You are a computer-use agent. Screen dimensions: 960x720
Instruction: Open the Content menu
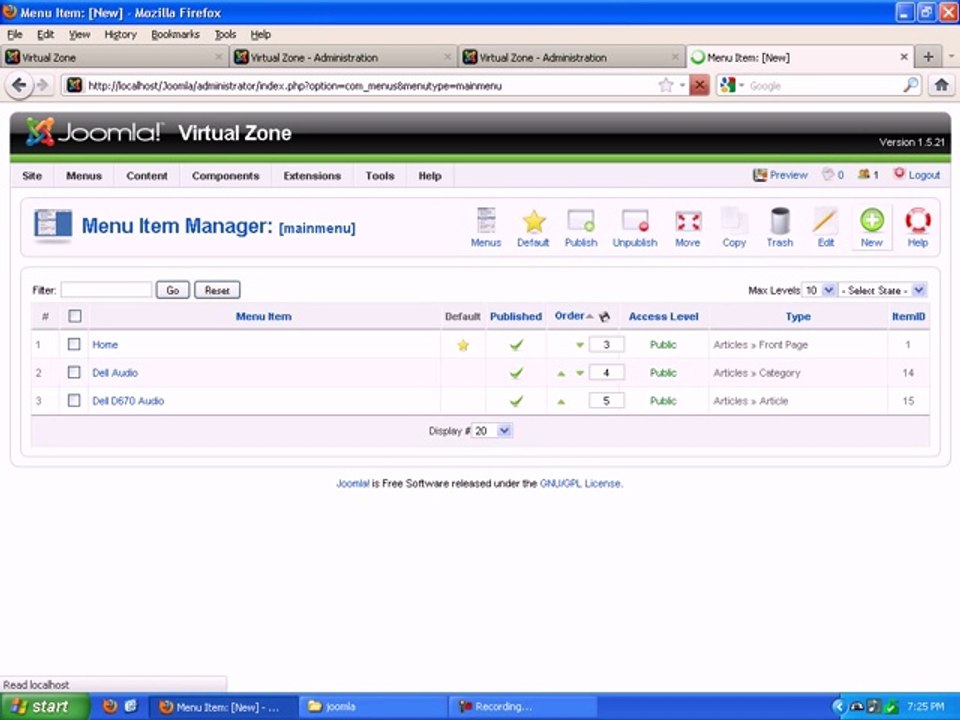[x=147, y=176]
